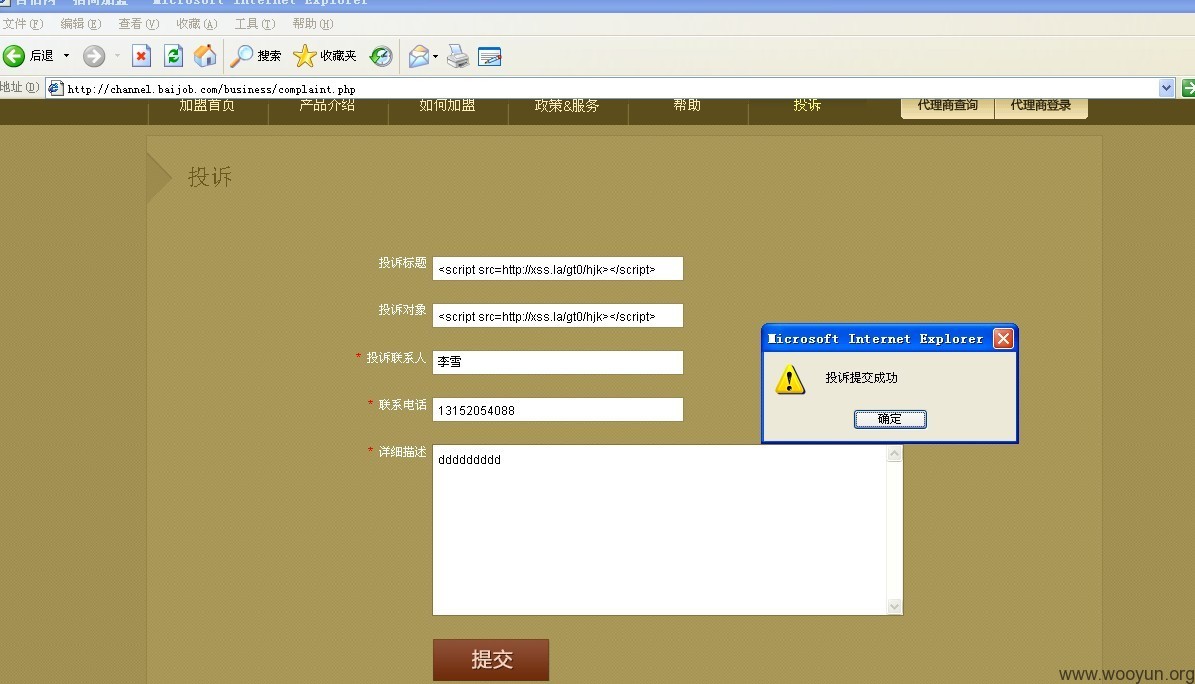Click the 代理商查询 tab button
Viewport: 1195px width, 684px height.
click(947, 107)
